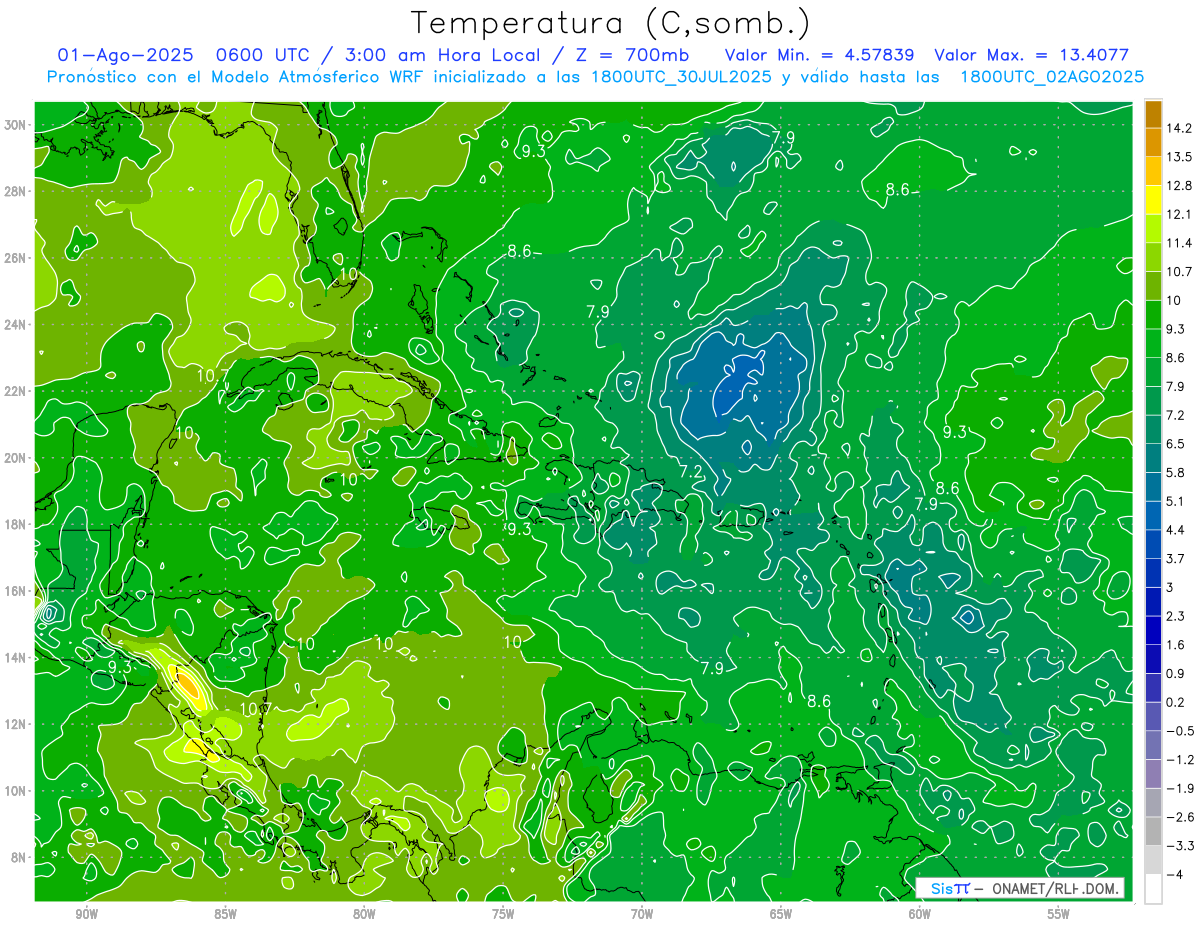Click the colorbar label '11.4'

[x=1180, y=243]
